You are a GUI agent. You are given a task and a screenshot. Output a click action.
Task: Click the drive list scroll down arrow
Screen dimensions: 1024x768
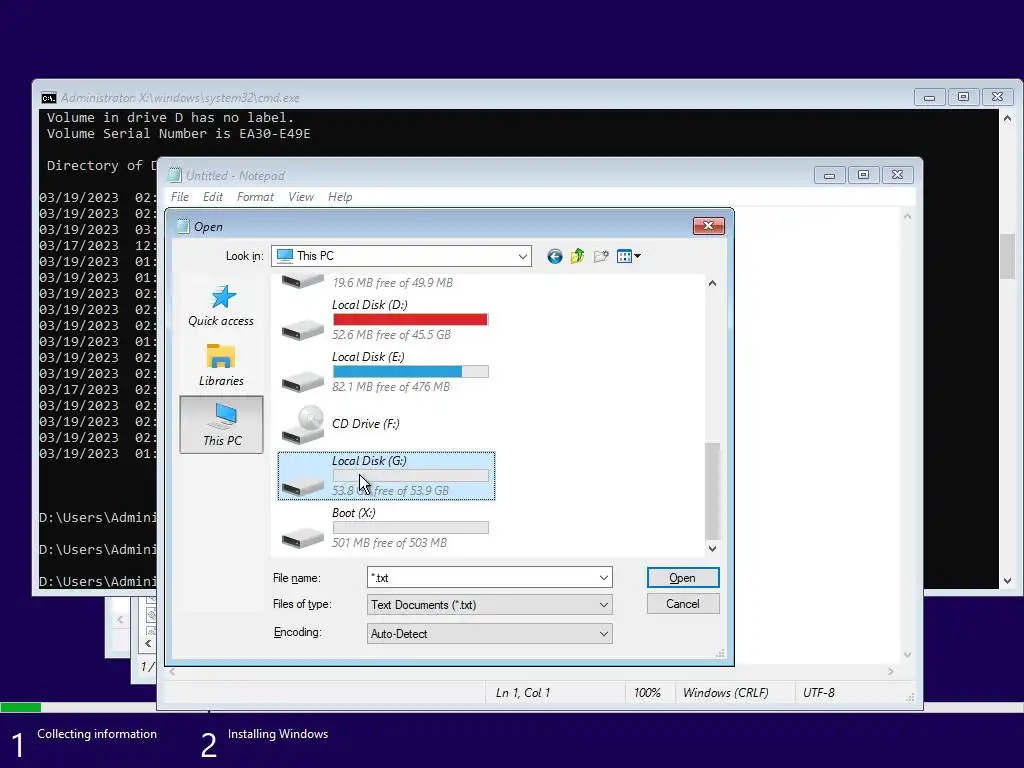(712, 549)
